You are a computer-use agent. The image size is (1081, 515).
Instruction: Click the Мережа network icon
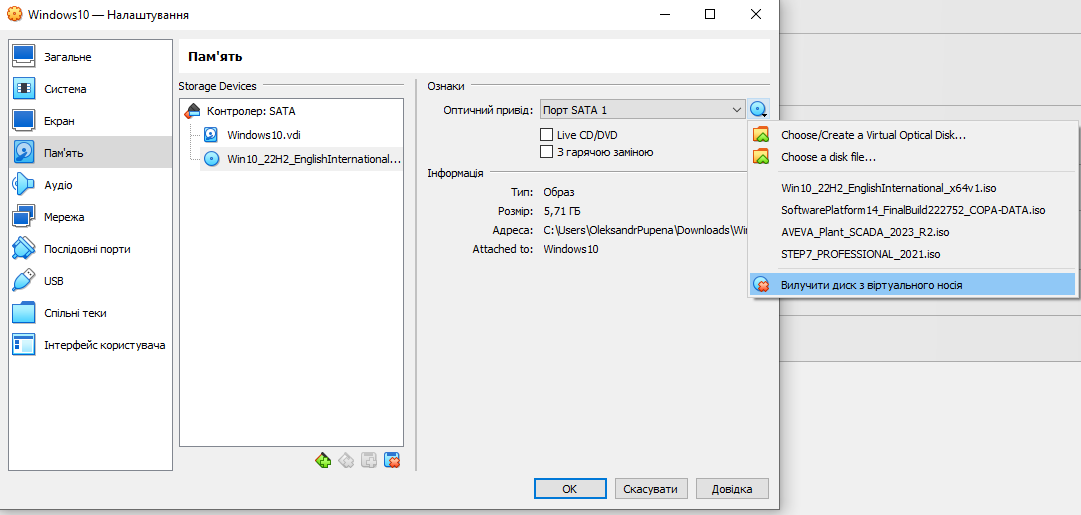click(x=23, y=216)
